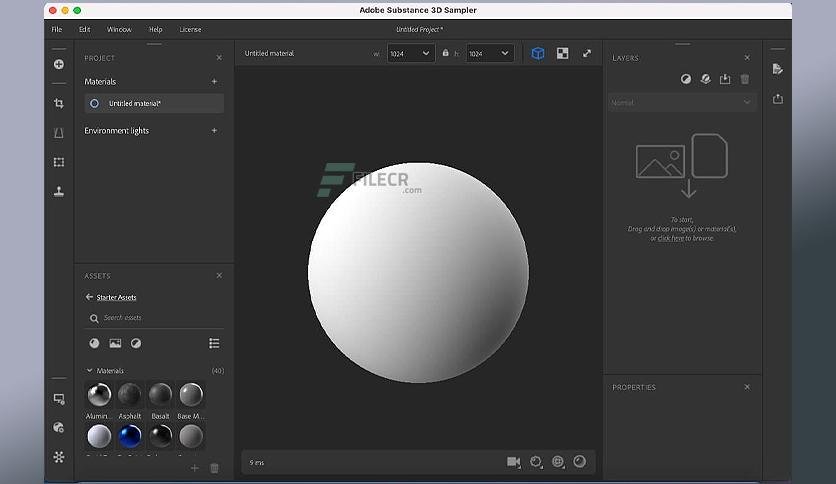Select the Crop tool in left sidebar
836x484 pixels.
tap(59, 103)
